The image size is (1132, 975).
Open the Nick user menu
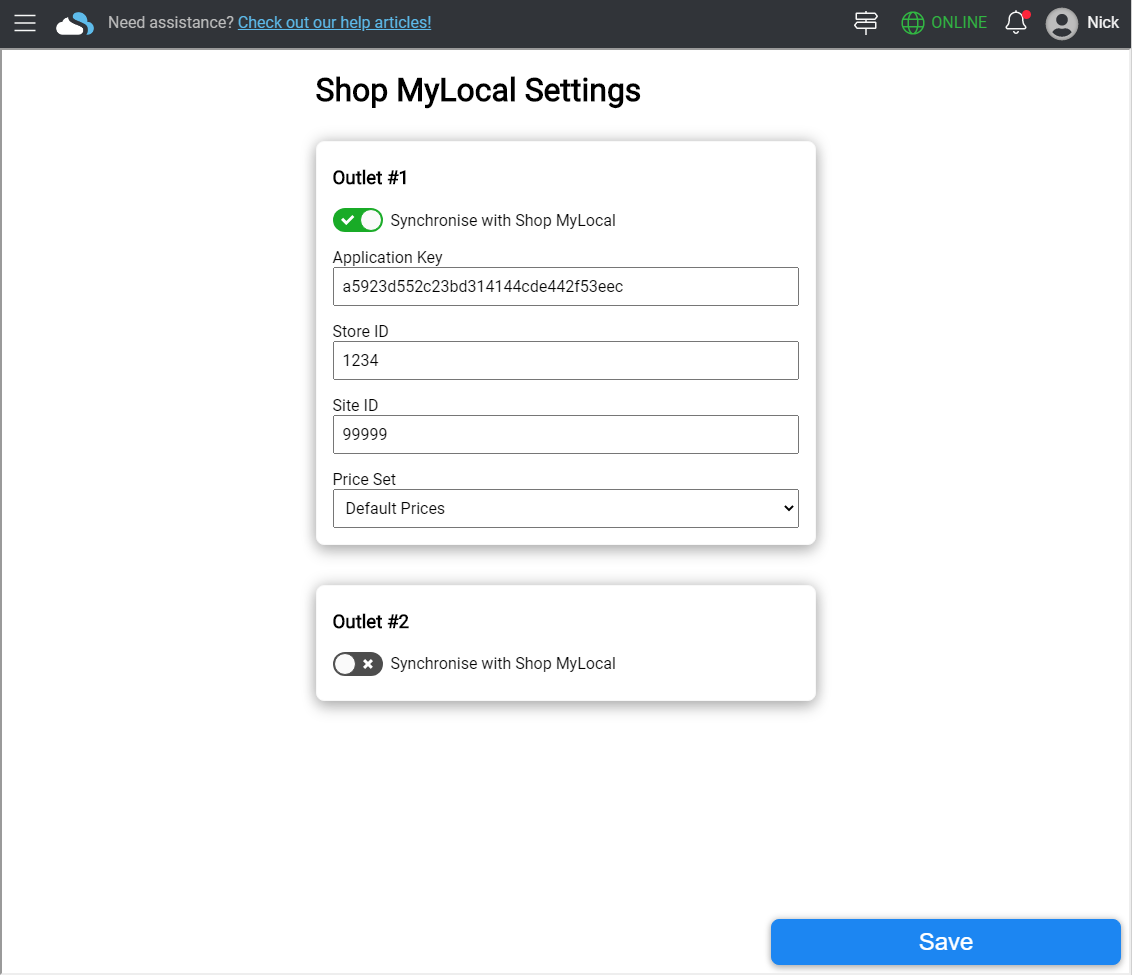tap(1102, 22)
